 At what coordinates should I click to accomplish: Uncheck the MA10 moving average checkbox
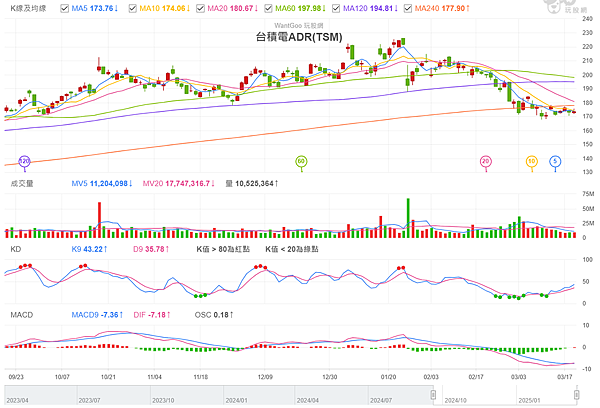point(132,8)
